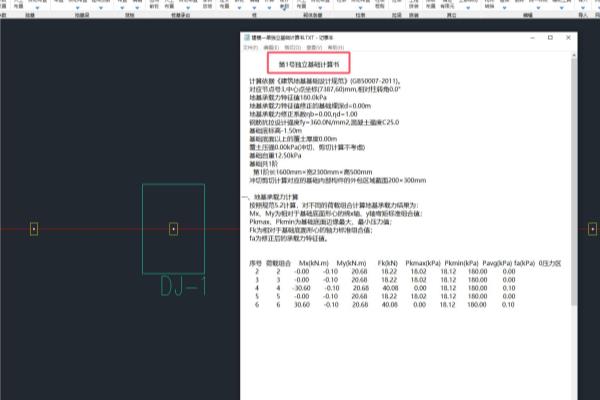Open the 编辑(E) menu in Notepad
The width and height of the screenshot is (600, 400).
271,47
